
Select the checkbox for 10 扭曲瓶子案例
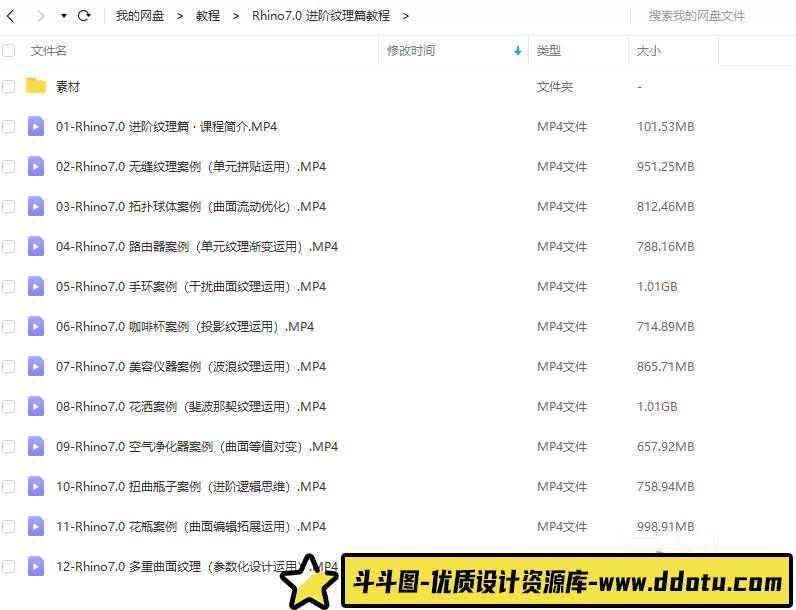[x=9, y=487]
